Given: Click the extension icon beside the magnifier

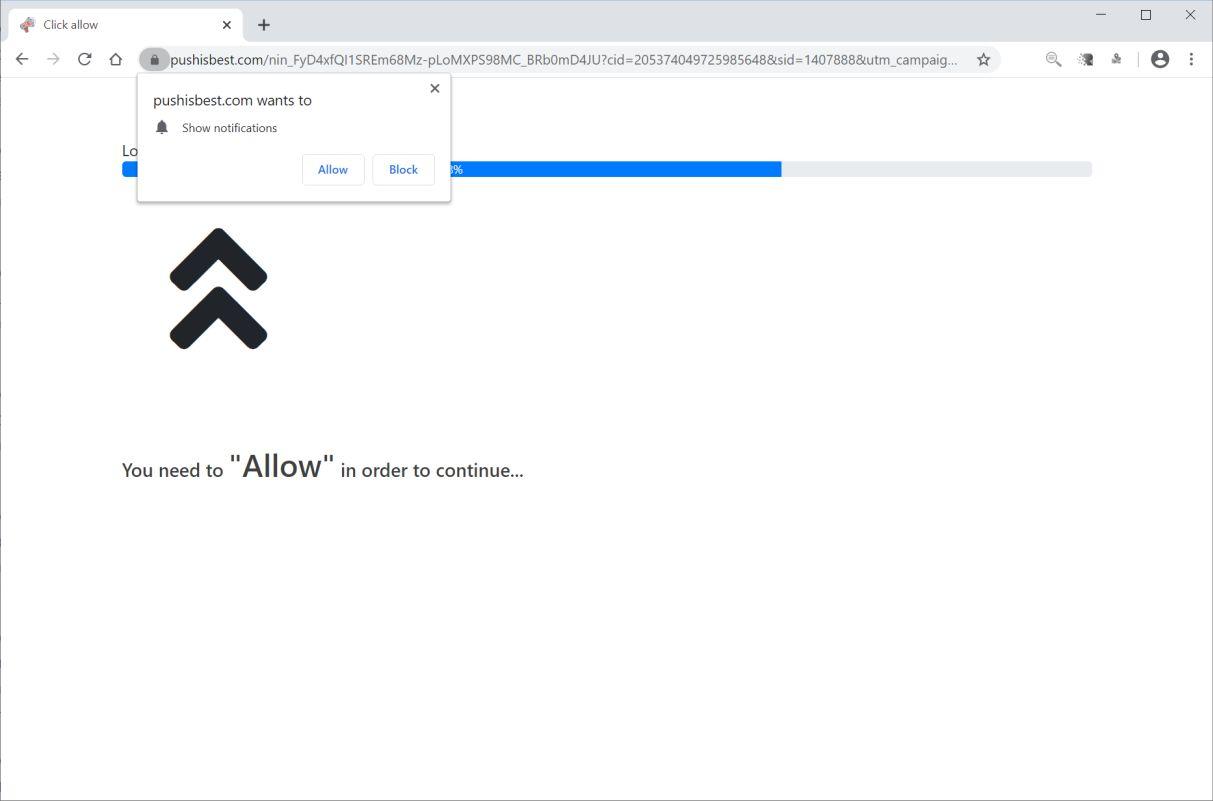Looking at the screenshot, I should point(1084,59).
